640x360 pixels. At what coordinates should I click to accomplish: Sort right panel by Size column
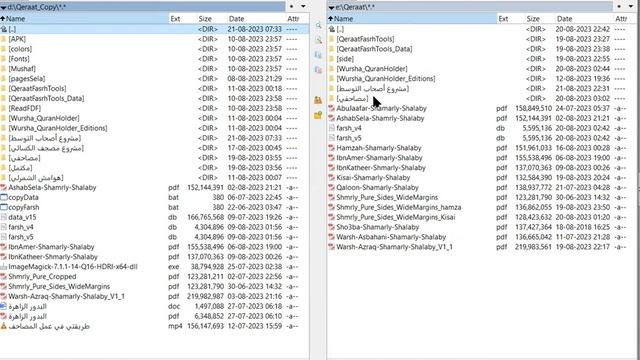point(533,19)
